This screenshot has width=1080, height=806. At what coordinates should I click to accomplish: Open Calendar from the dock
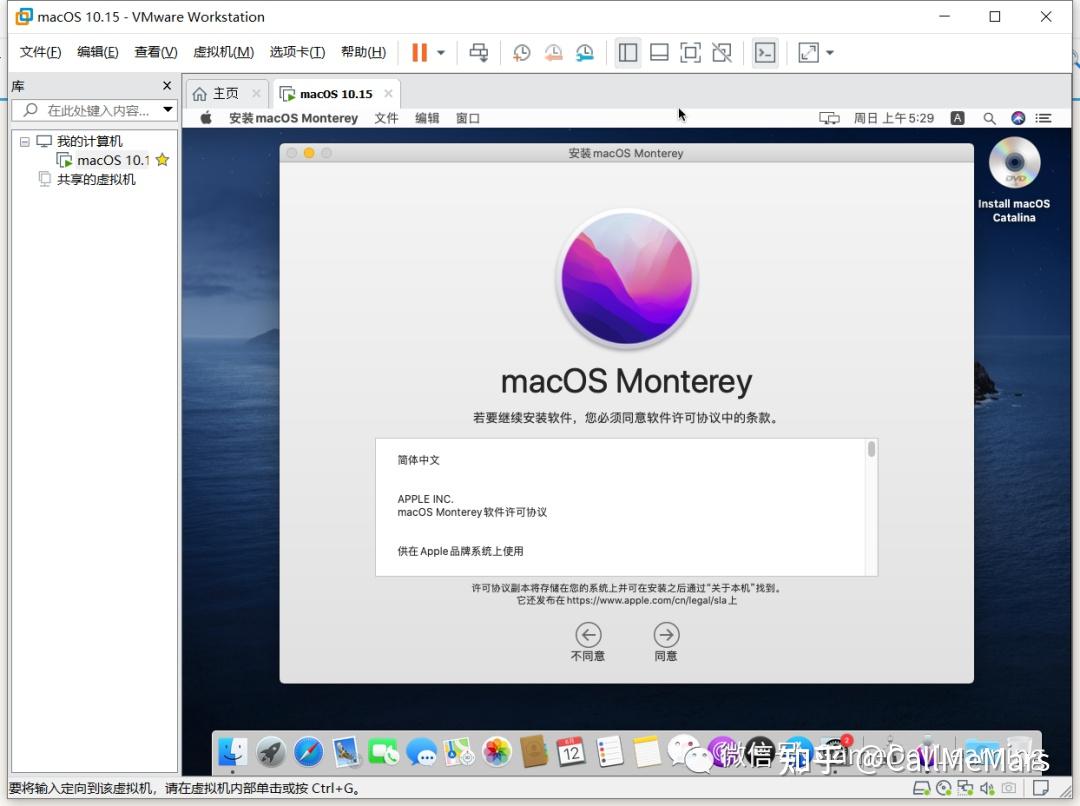(571, 752)
